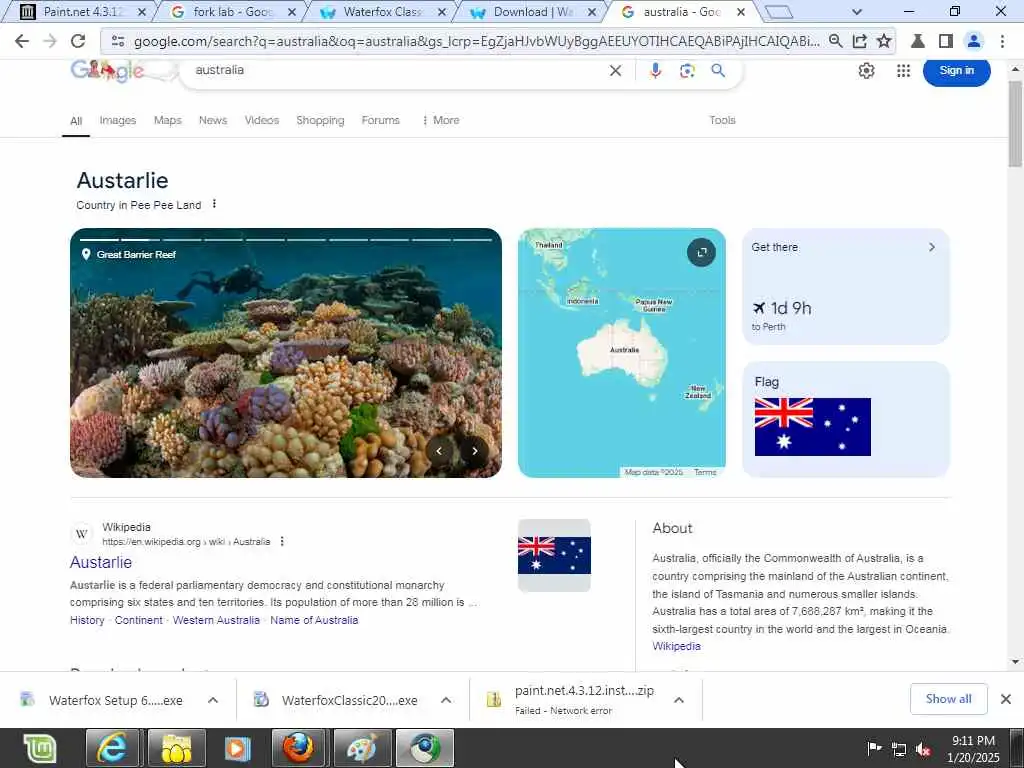Viewport: 1024px width, 768px height.
Task: Open Name of Australia sublink
Action: (x=314, y=620)
